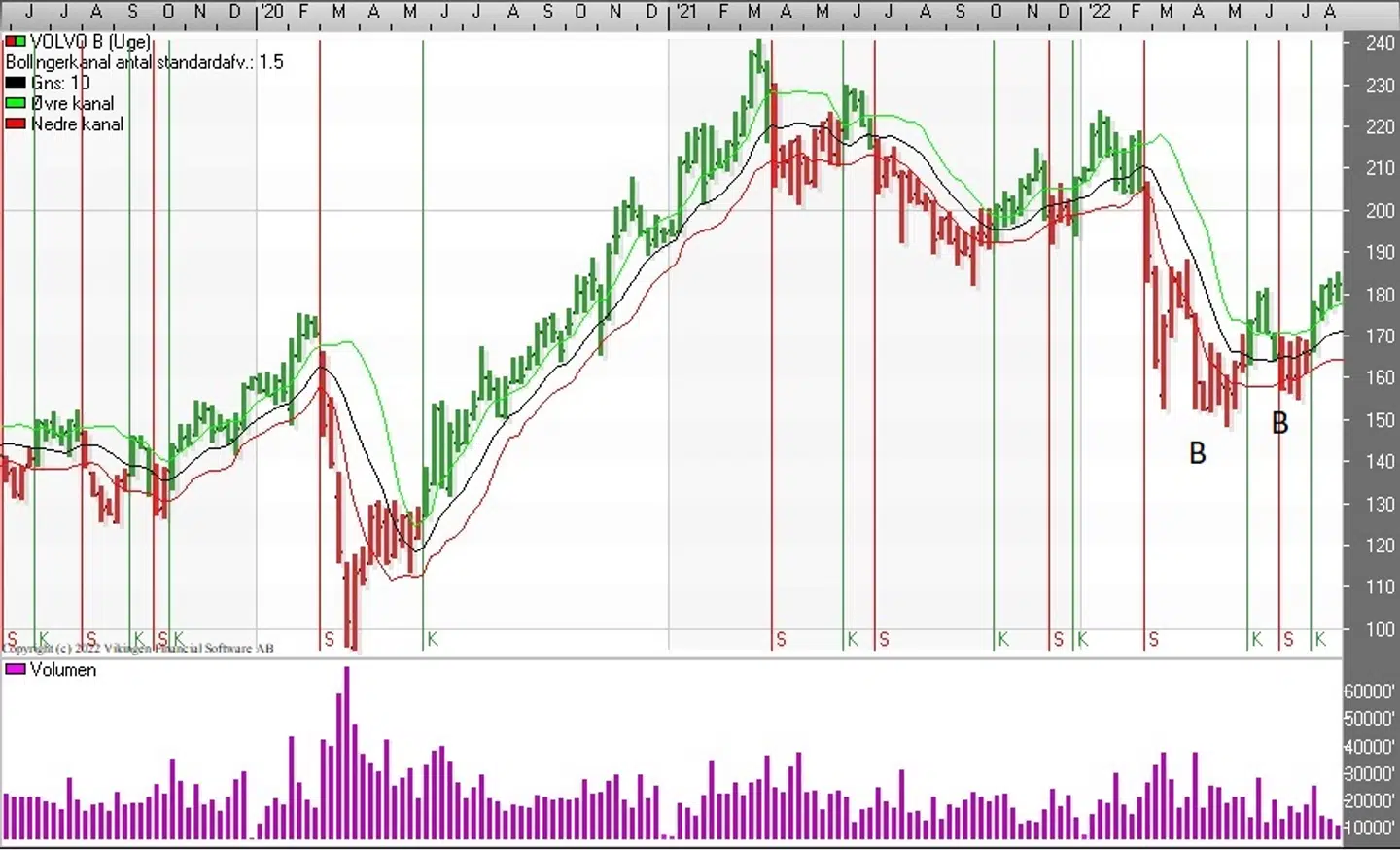
Task: Click the tallest volume bar in the chart
Action: click(x=346, y=752)
